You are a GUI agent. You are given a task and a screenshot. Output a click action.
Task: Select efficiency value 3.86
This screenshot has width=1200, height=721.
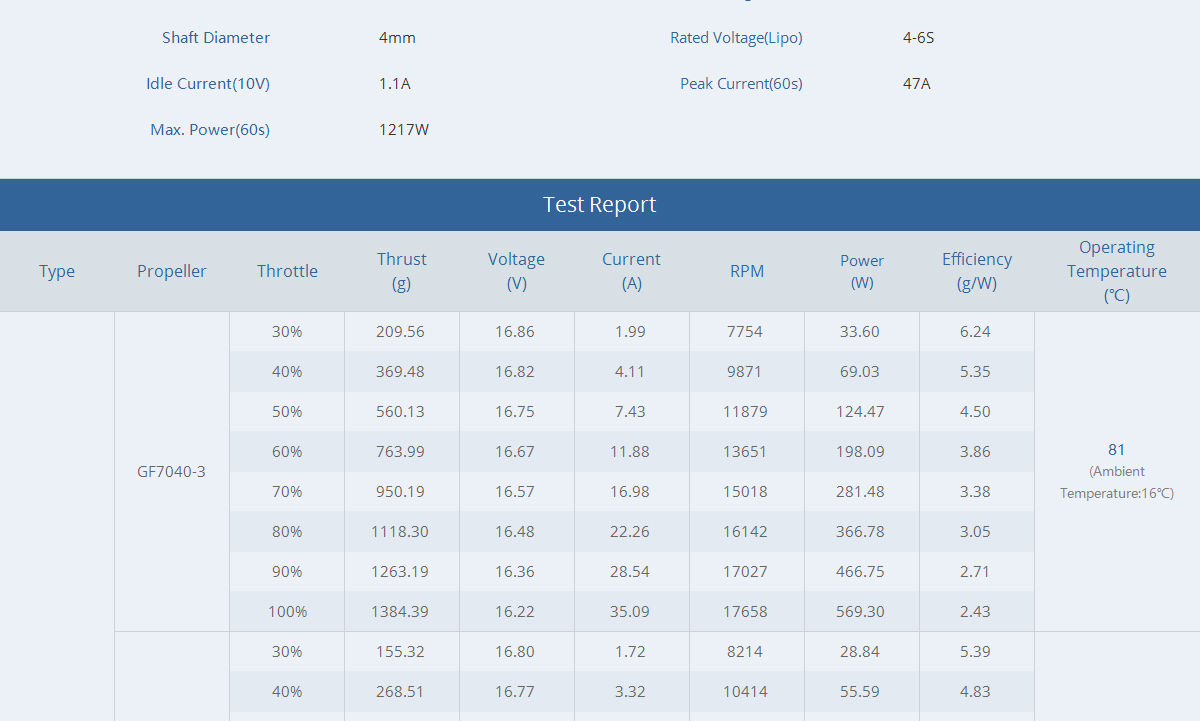pos(975,451)
